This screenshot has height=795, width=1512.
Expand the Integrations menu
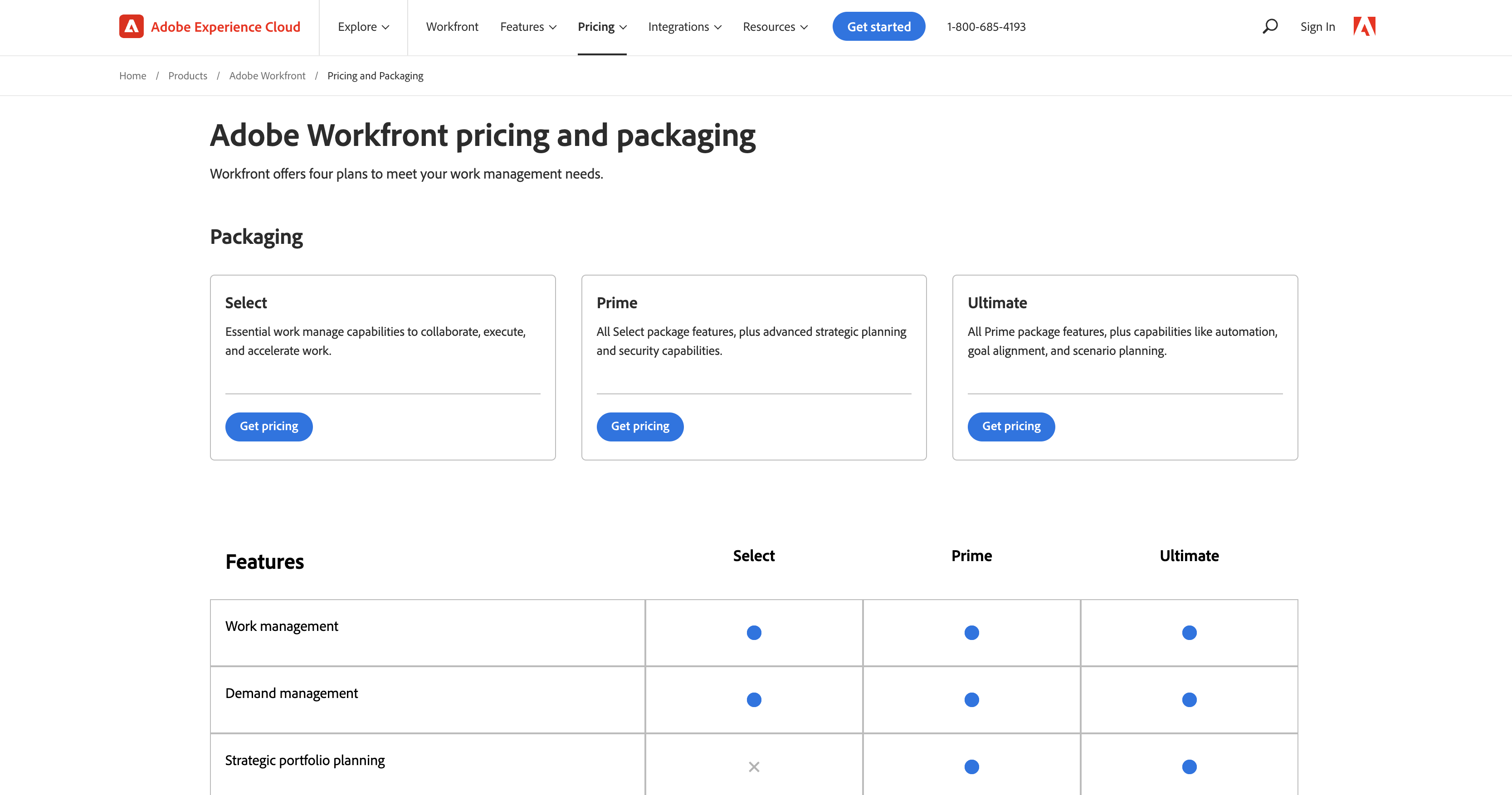(684, 27)
